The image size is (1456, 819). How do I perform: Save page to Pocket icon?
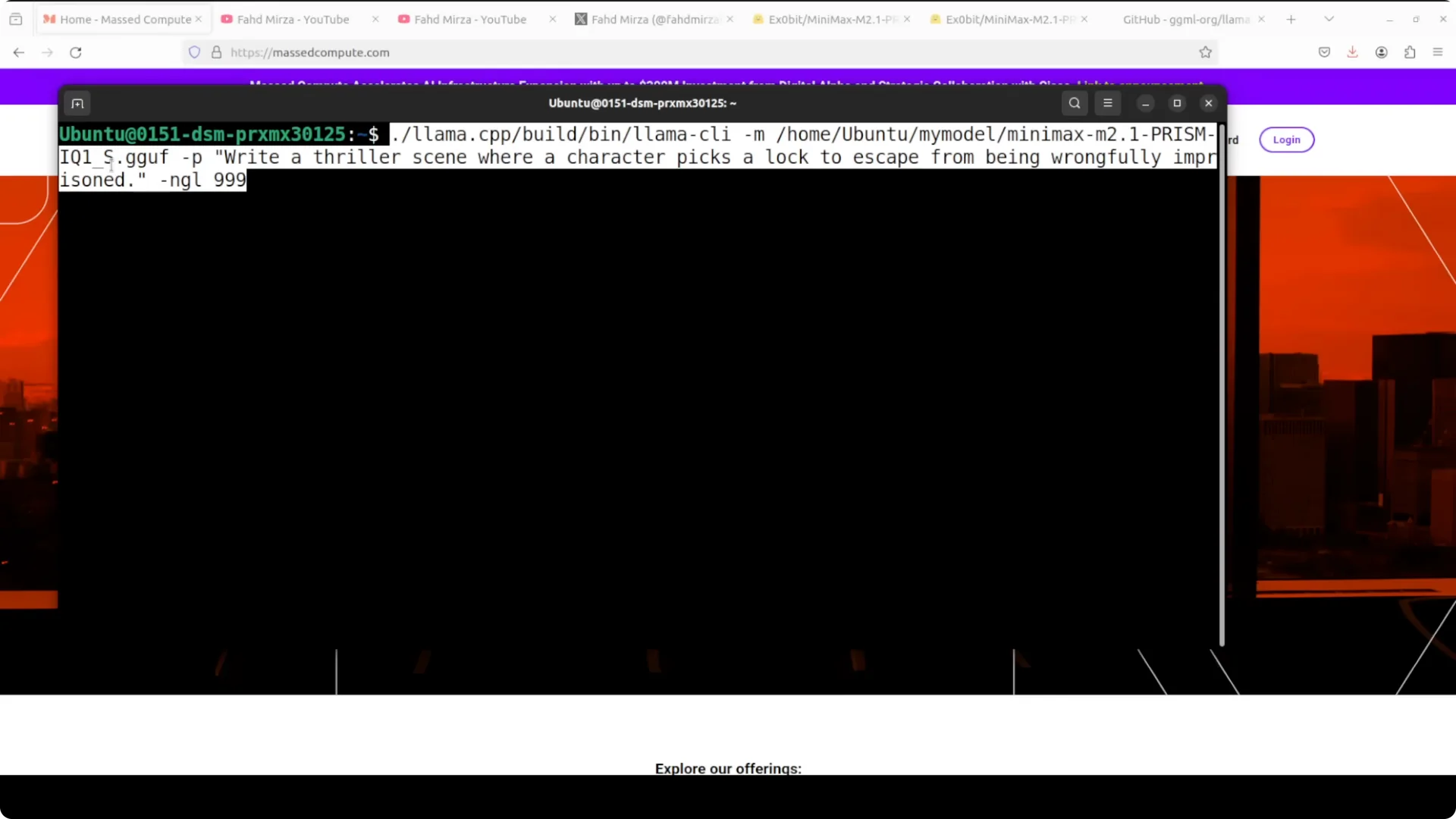(1324, 52)
